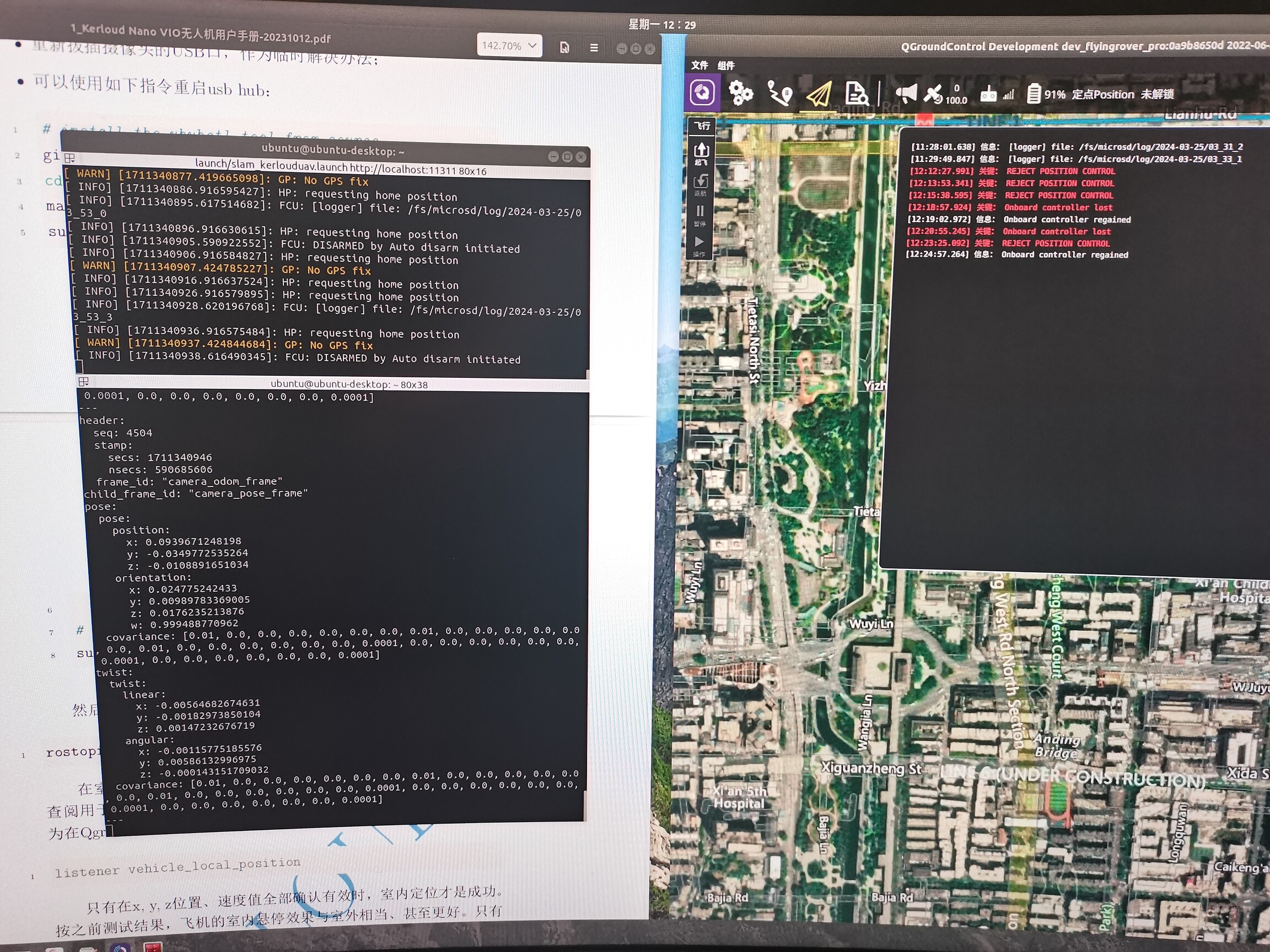Switch to the Plan waypoints view

coord(781,94)
